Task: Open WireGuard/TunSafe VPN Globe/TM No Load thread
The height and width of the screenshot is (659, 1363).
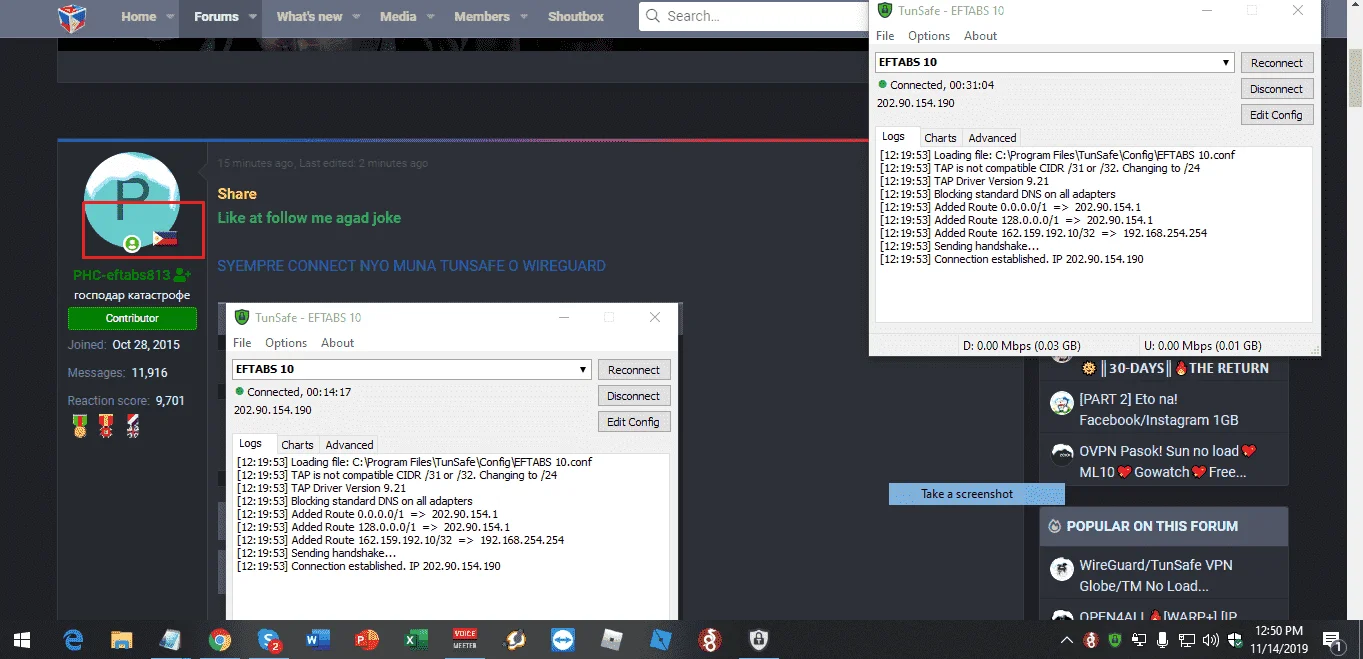Action: pos(1156,575)
